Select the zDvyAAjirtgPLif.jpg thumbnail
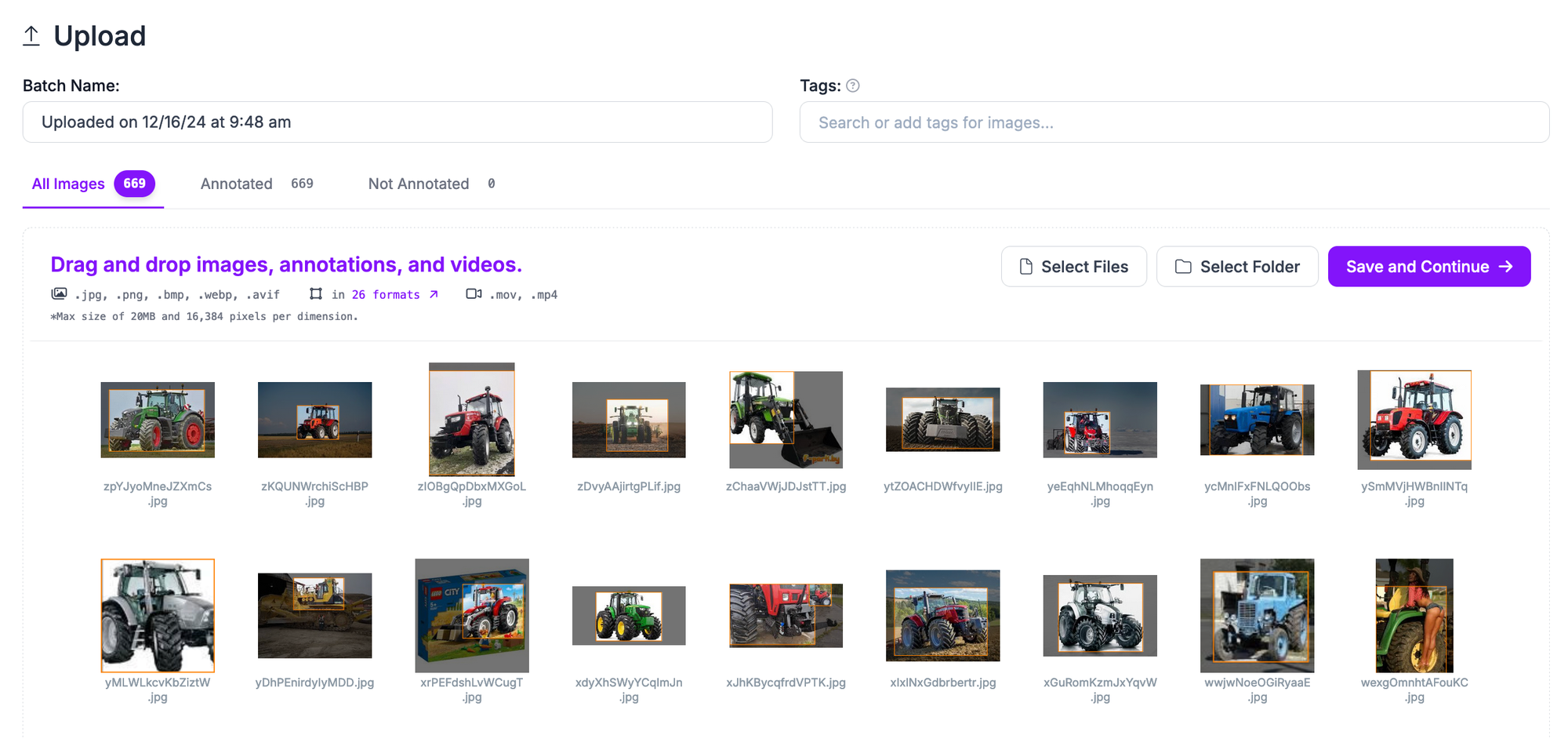Image resolution: width=1568 pixels, height=739 pixels. [629, 420]
